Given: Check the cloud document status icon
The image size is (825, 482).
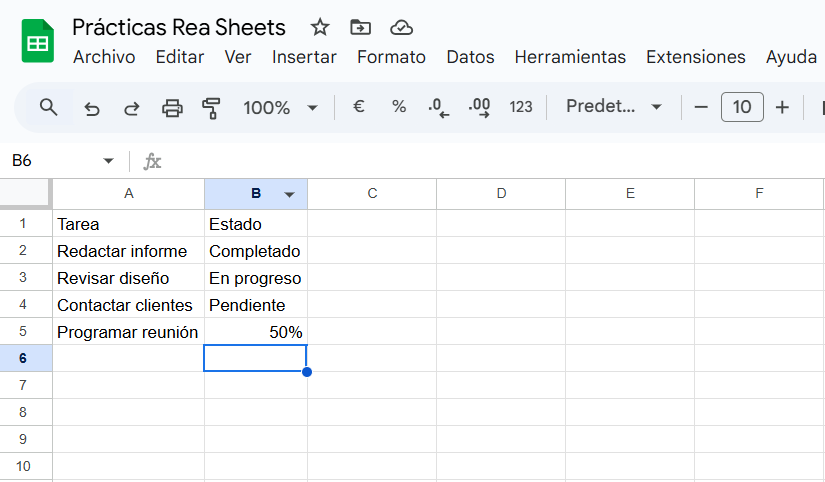Looking at the screenshot, I should coord(401,27).
